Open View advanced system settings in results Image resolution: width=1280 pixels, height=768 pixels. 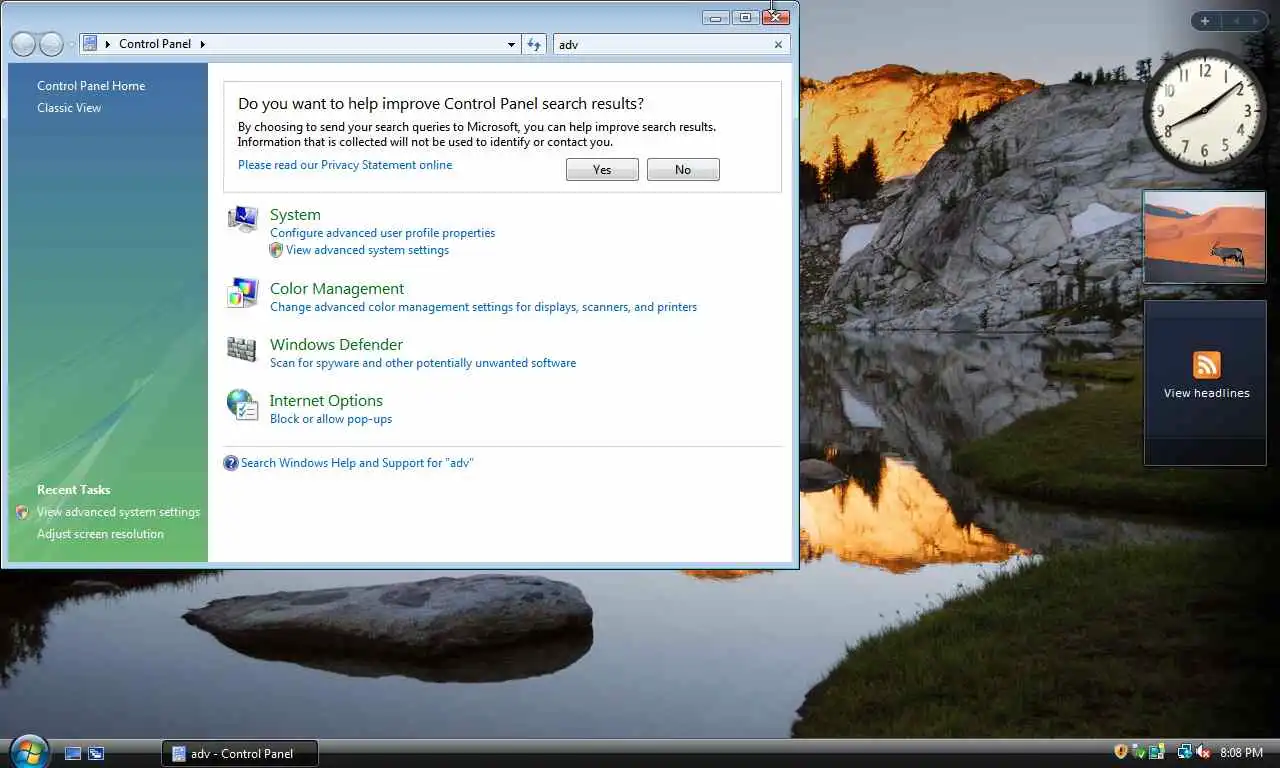click(x=367, y=250)
